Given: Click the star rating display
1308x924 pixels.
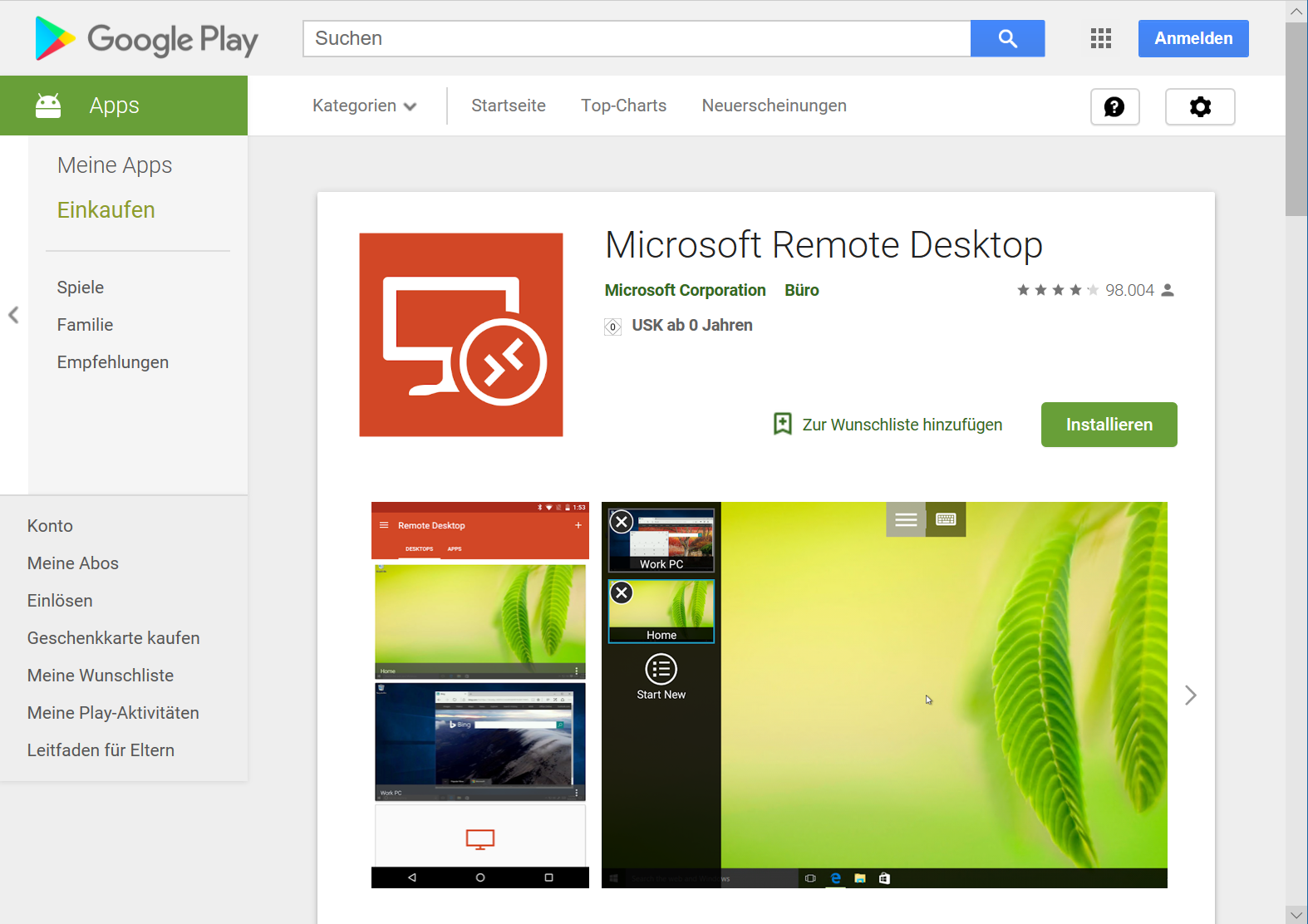Looking at the screenshot, I should (x=1058, y=290).
